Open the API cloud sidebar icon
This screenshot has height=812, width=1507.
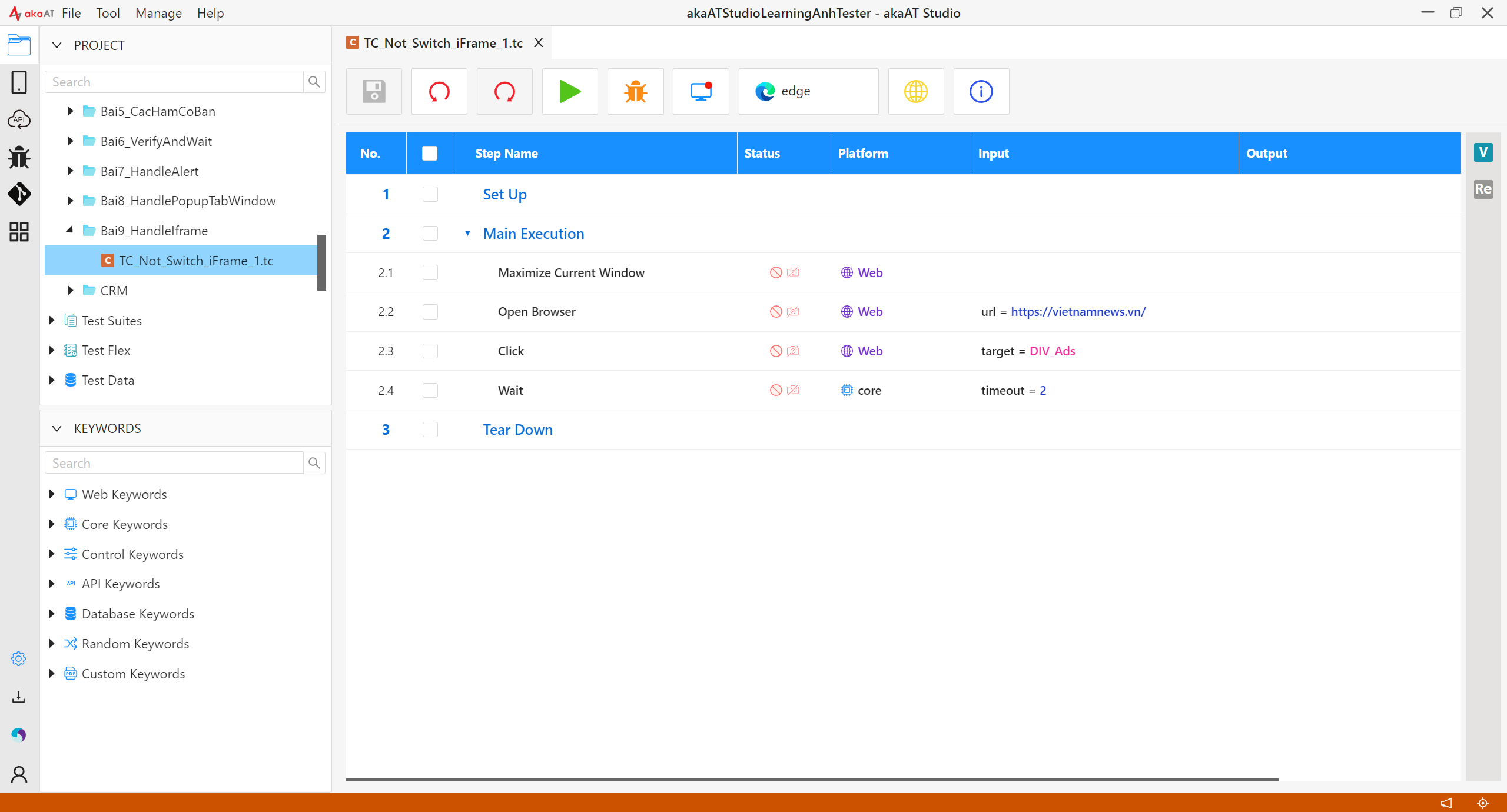click(x=19, y=119)
